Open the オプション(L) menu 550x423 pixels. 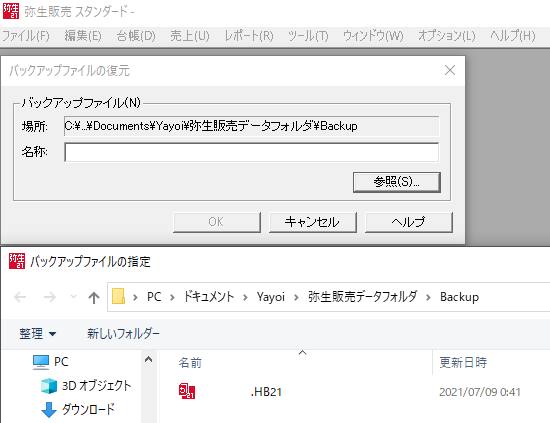coord(447,36)
